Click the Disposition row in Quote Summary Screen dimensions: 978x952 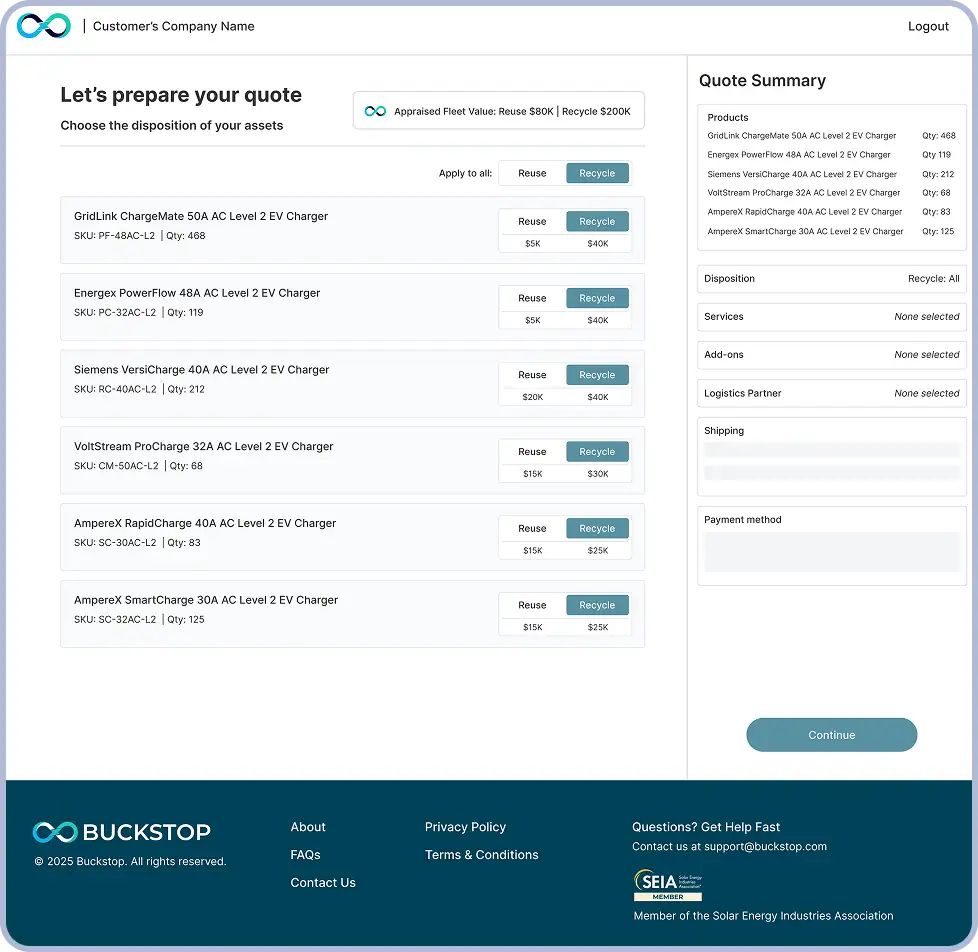point(831,279)
